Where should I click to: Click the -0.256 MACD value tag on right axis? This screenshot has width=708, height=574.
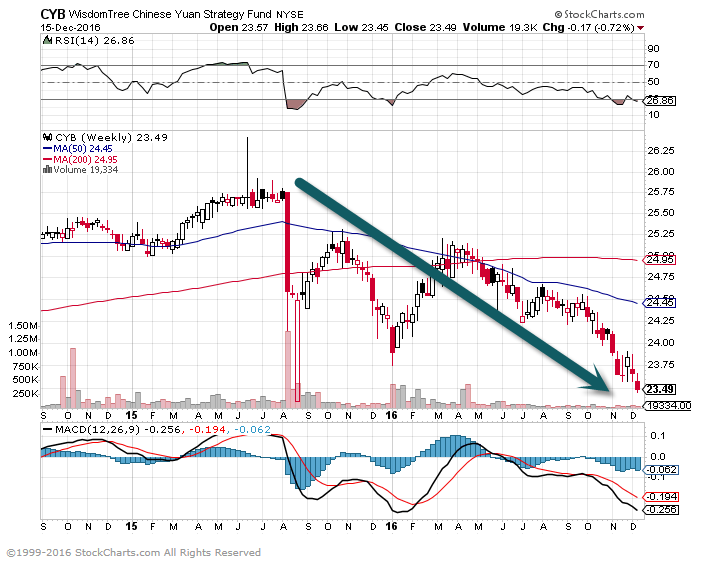[x=661, y=509]
